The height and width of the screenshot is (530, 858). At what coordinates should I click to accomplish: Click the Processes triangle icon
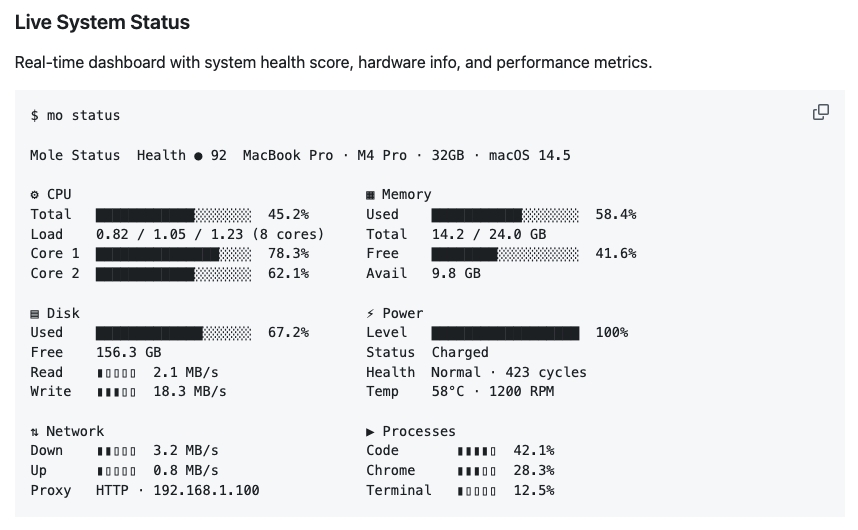pyautogui.click(x=370, y=431)
